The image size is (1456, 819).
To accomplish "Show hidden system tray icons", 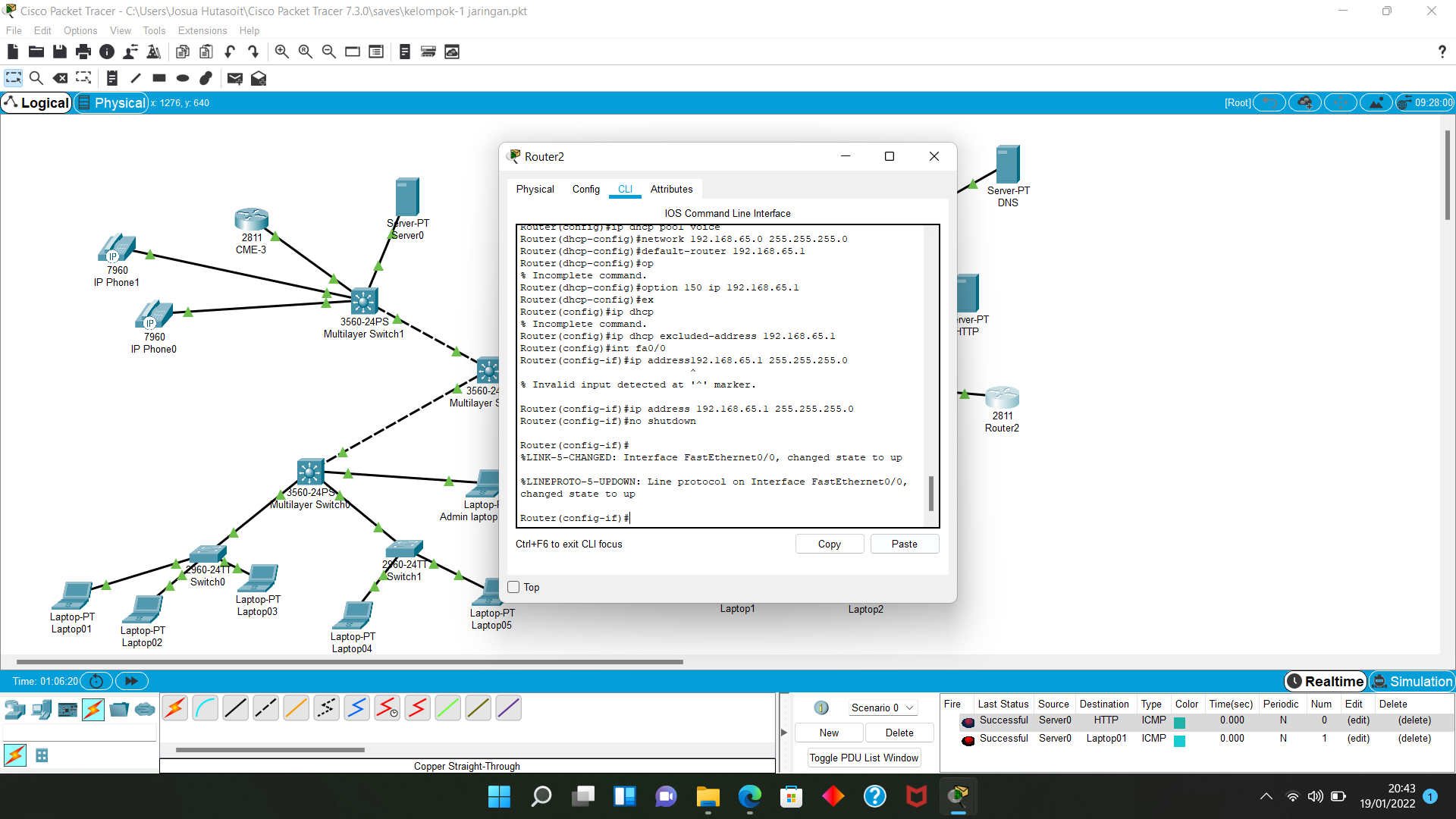I will click(x=1266, y=796).
